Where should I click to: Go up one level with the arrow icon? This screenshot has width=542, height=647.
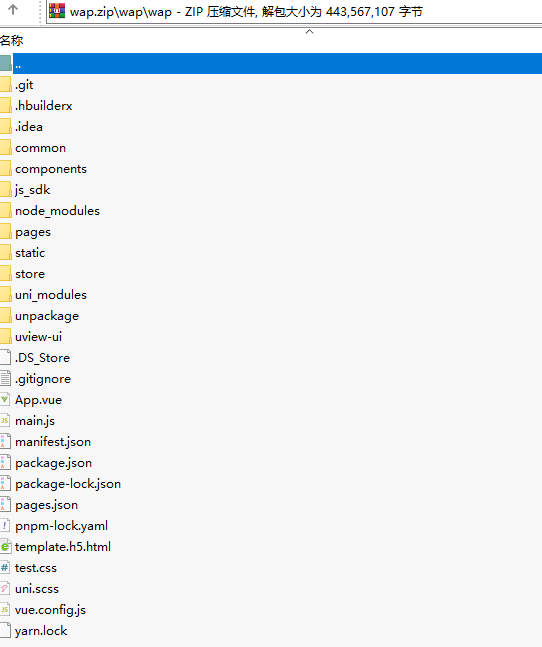(x=13, y=10)
